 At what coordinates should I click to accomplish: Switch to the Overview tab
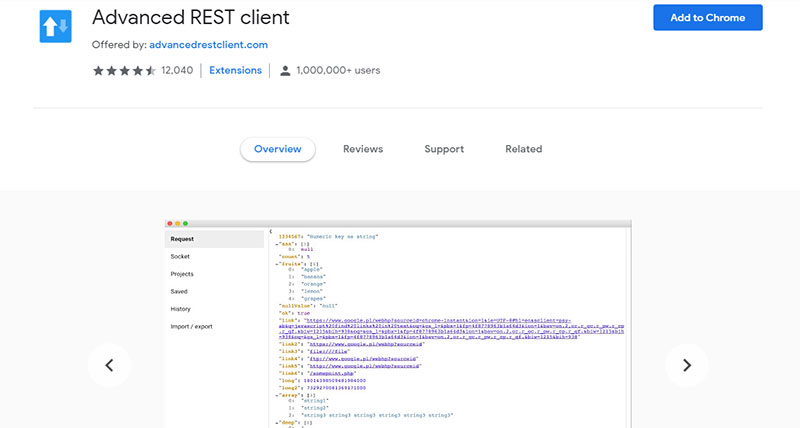[x=278, y=149]
